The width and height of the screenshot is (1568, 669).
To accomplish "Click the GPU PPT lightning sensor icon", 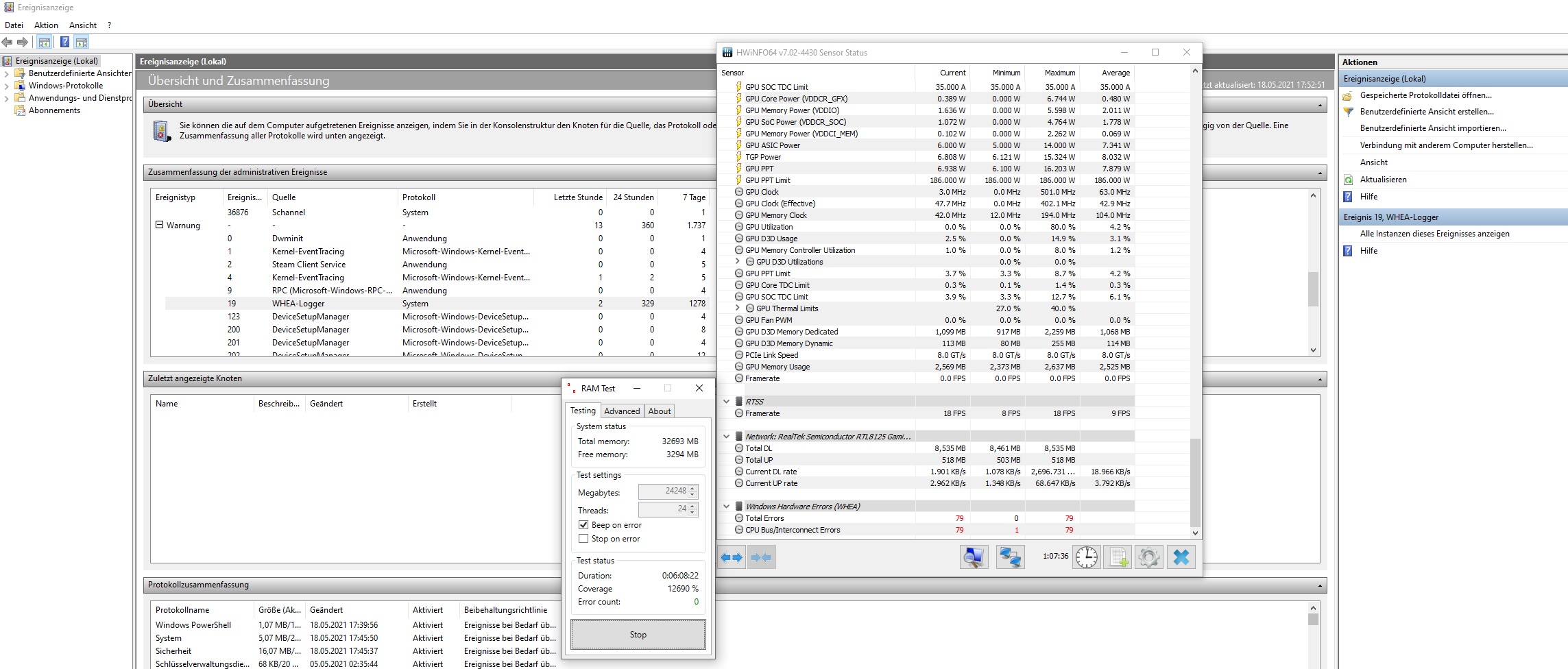I will click(739, 169).
